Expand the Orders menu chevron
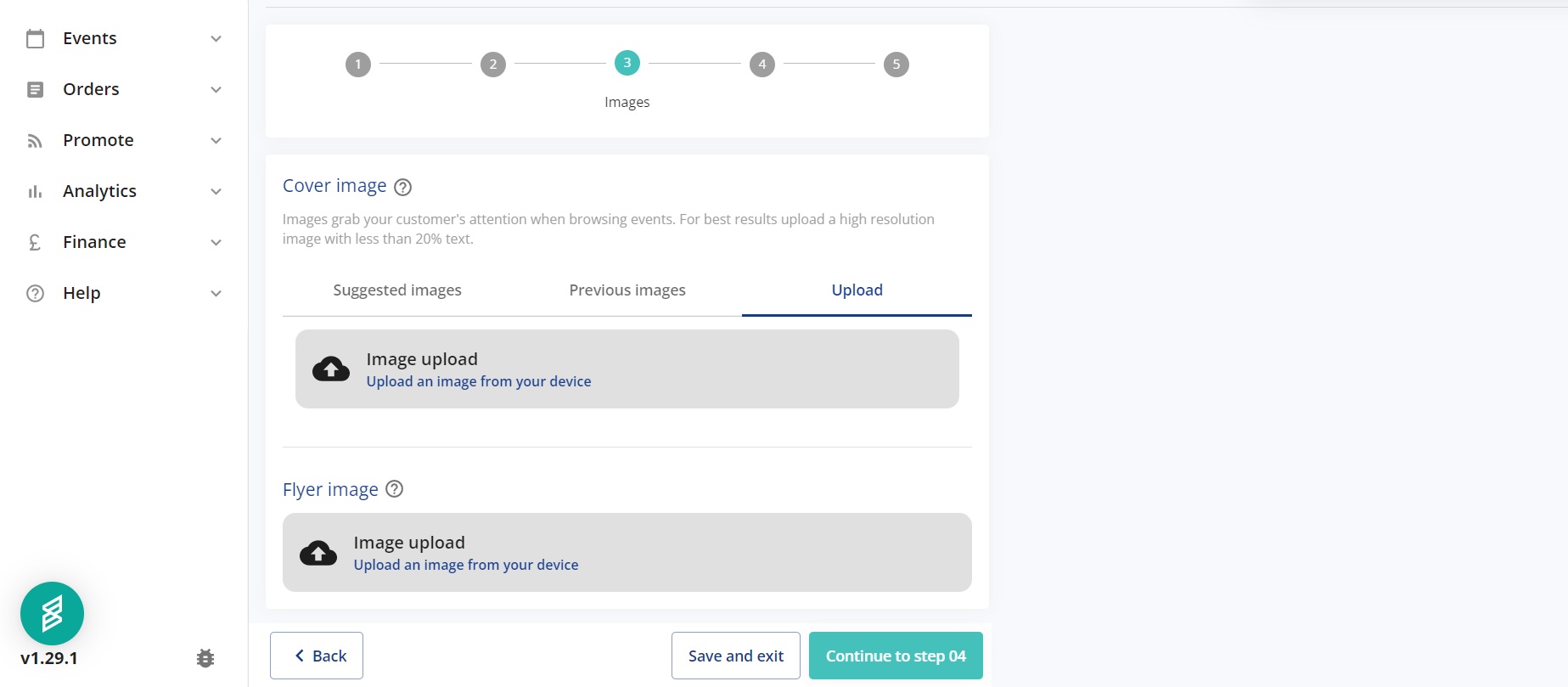Viewport: 1568px width, 687px height. [216, 90]
